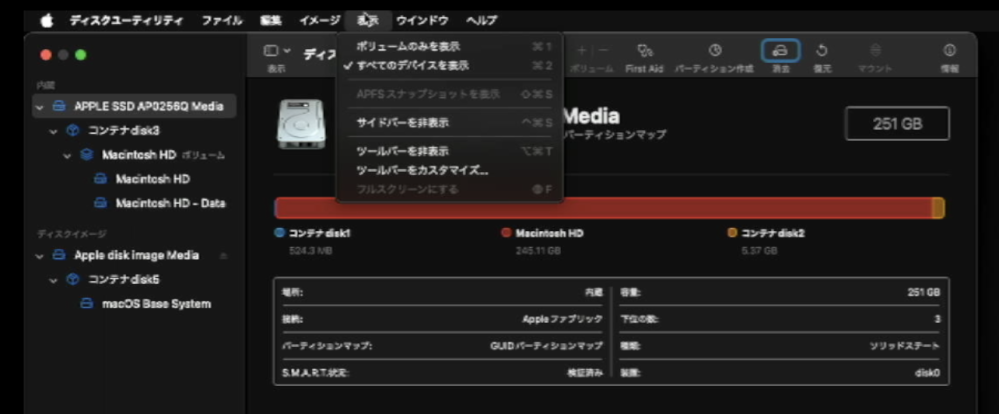The width and height of the screenshot is (999, 414).
Task: Choose フルスクリーンにする menu entry
Action: click(449, 189)
